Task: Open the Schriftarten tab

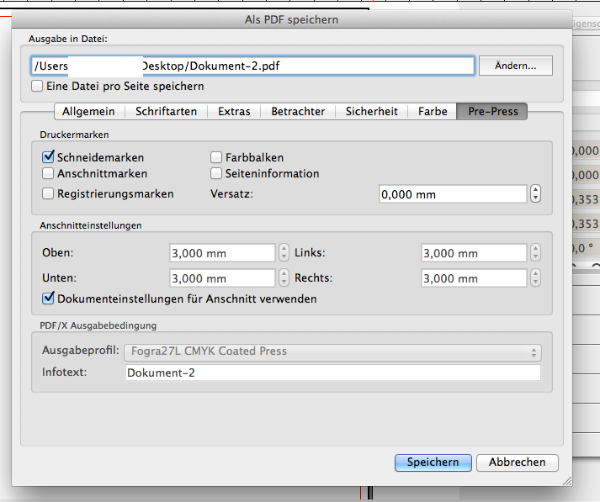Action: pos(166,111)
